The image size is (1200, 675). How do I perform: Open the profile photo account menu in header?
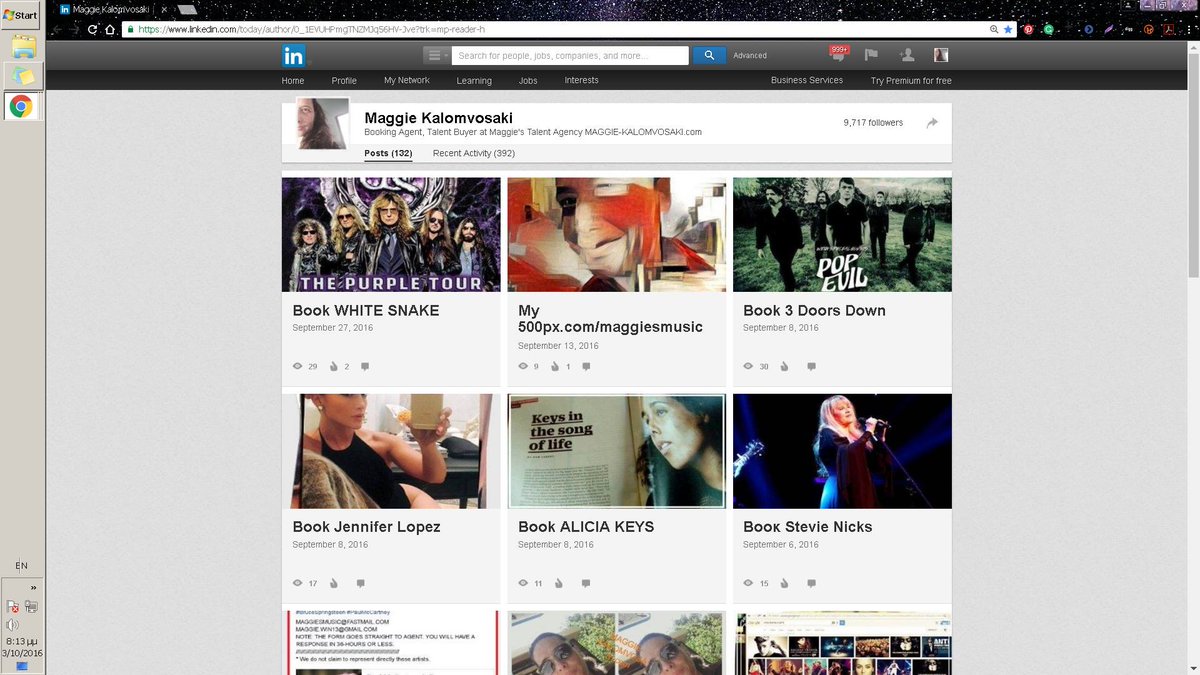(x=941, y=56)
